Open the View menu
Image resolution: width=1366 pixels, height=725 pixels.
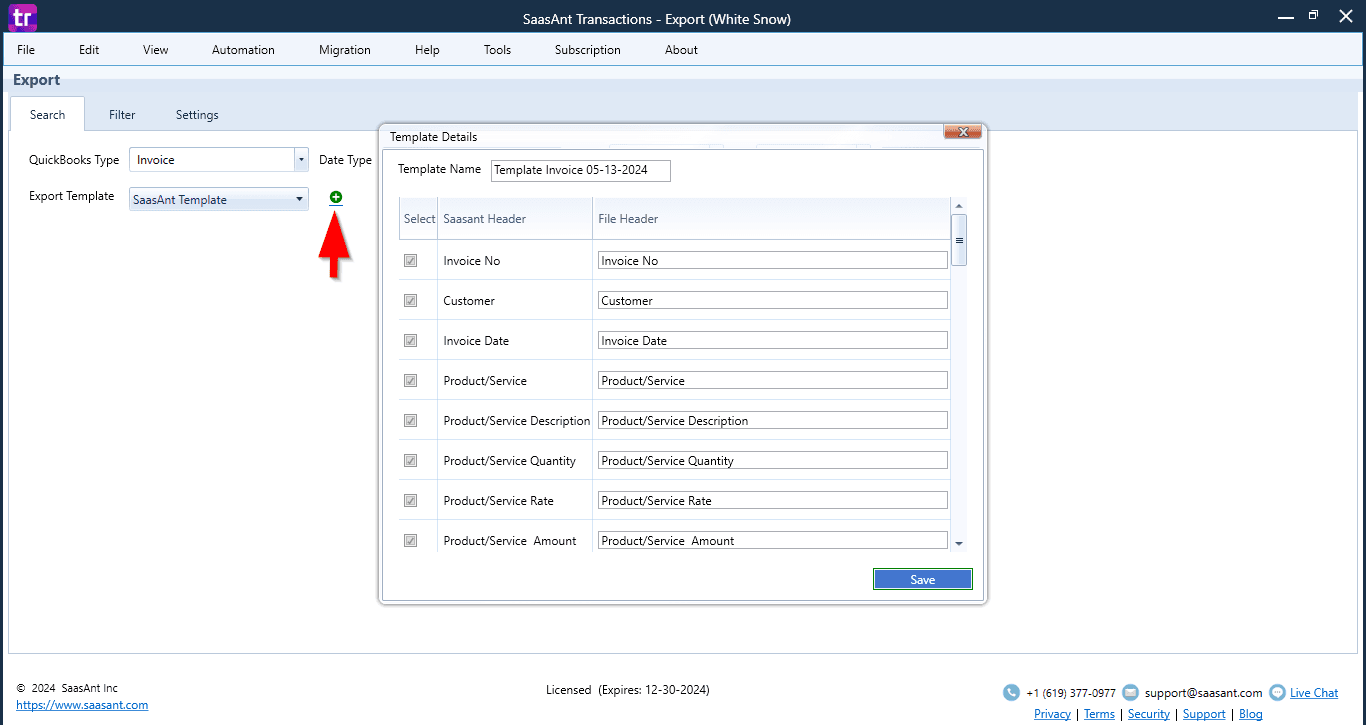[156, 49]
